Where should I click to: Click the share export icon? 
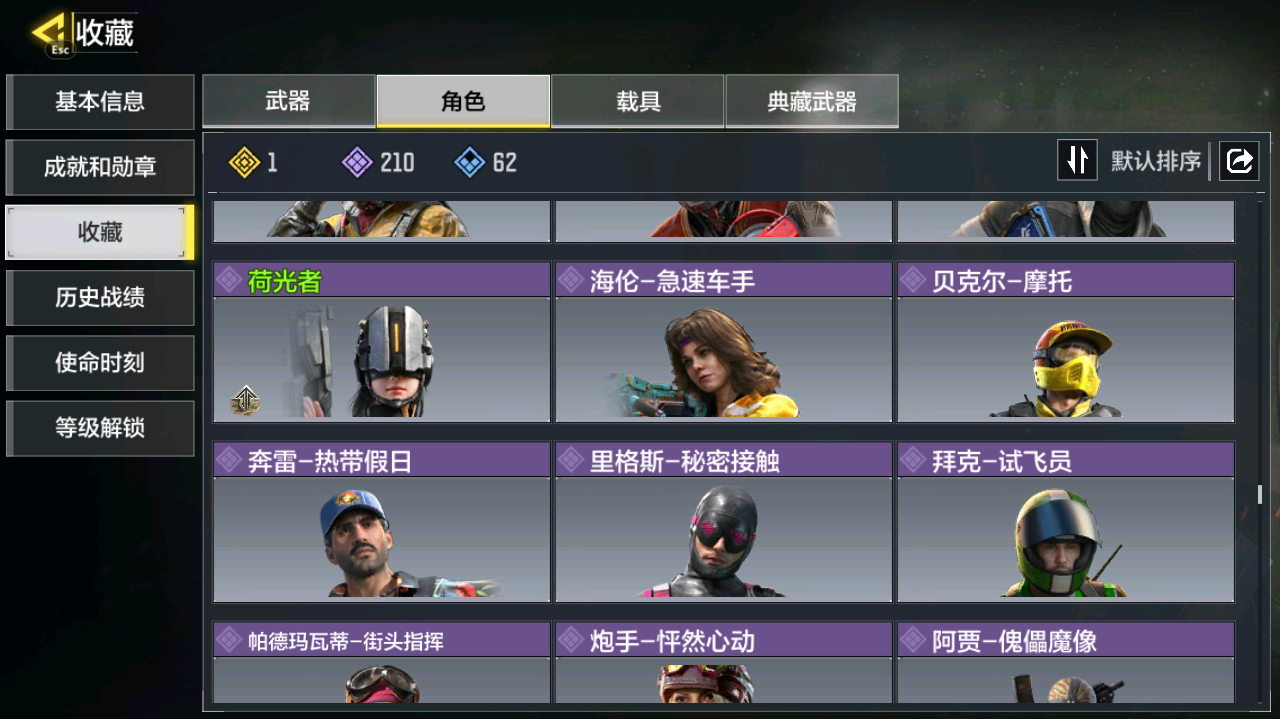[x=1239, y=160]
